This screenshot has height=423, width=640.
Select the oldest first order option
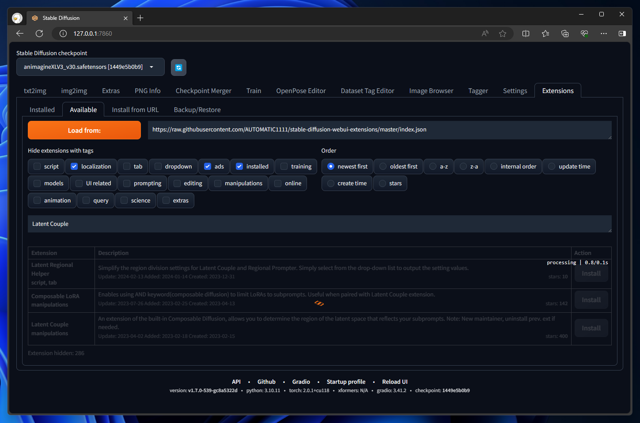click(383, 166)
